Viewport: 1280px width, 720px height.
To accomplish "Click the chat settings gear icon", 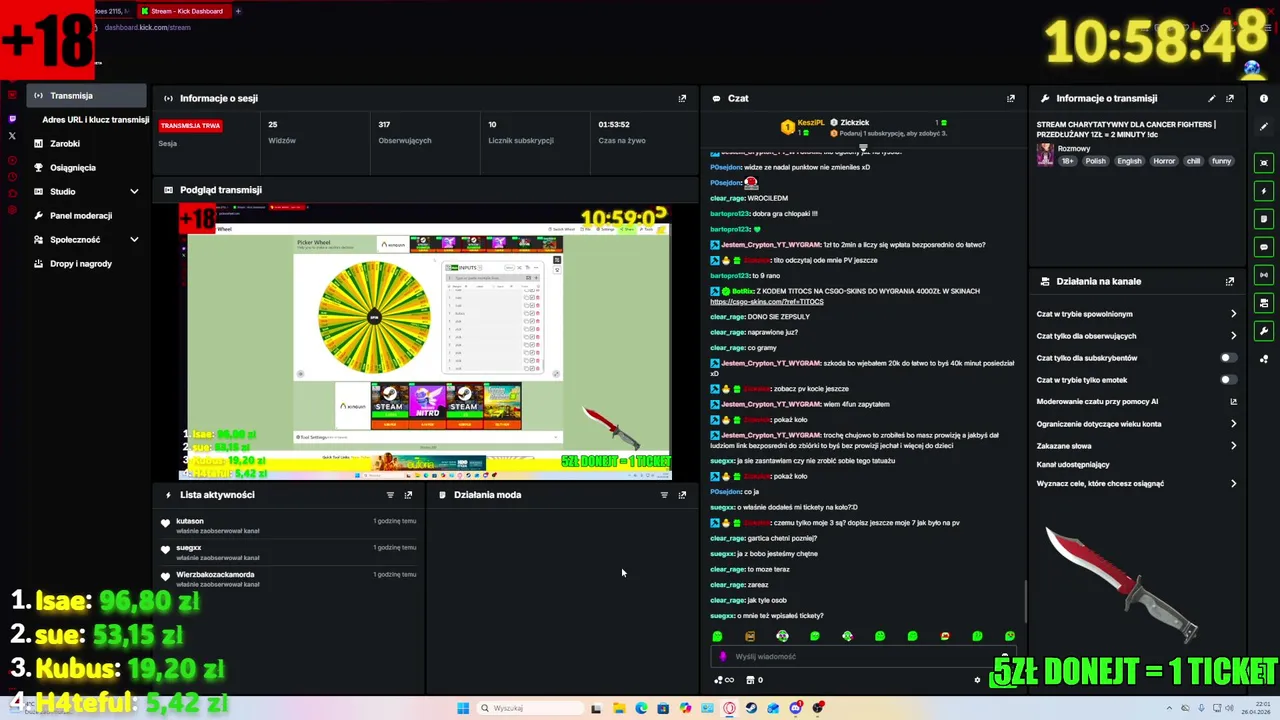I will click(977, 680).
